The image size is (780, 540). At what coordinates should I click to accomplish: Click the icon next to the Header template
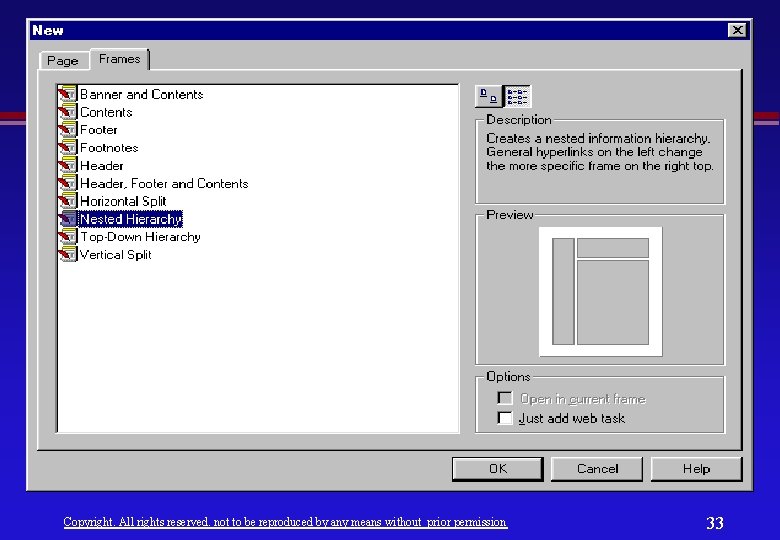(68, 166)
